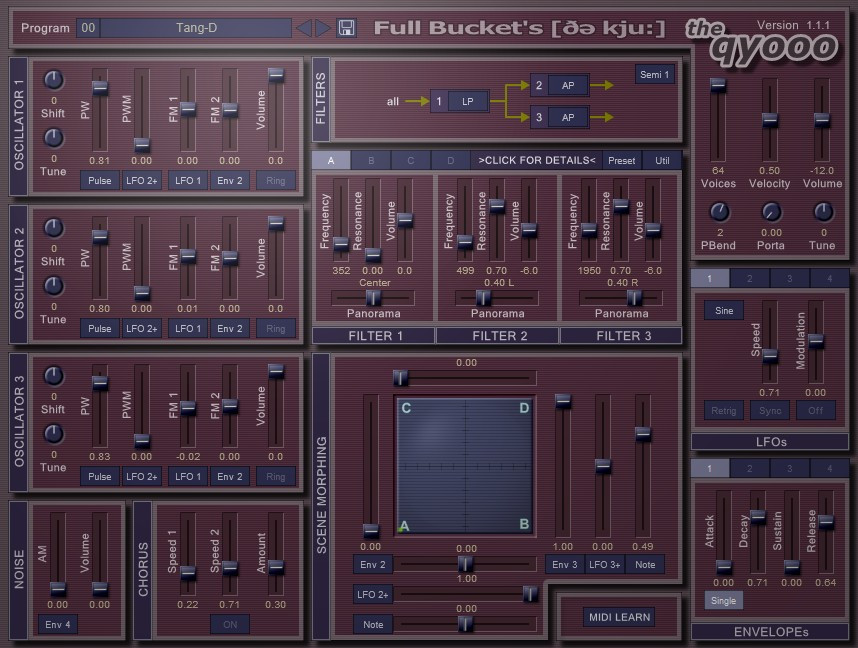Click the program name field Tang-D

tap(196, 28)
